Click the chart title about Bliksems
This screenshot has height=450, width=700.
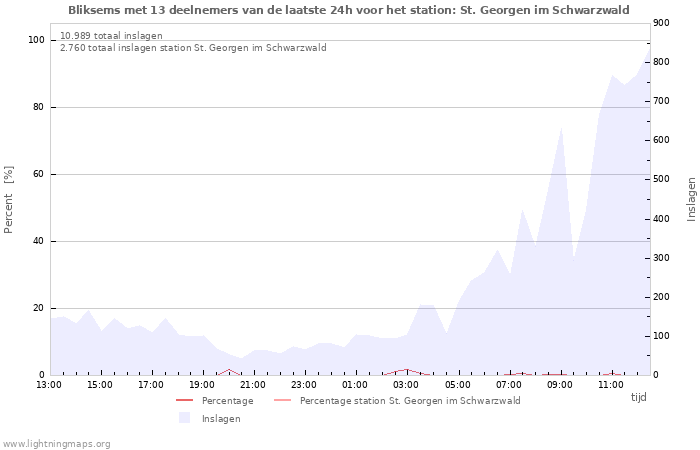pyautogui.click(x=349, y=10)
